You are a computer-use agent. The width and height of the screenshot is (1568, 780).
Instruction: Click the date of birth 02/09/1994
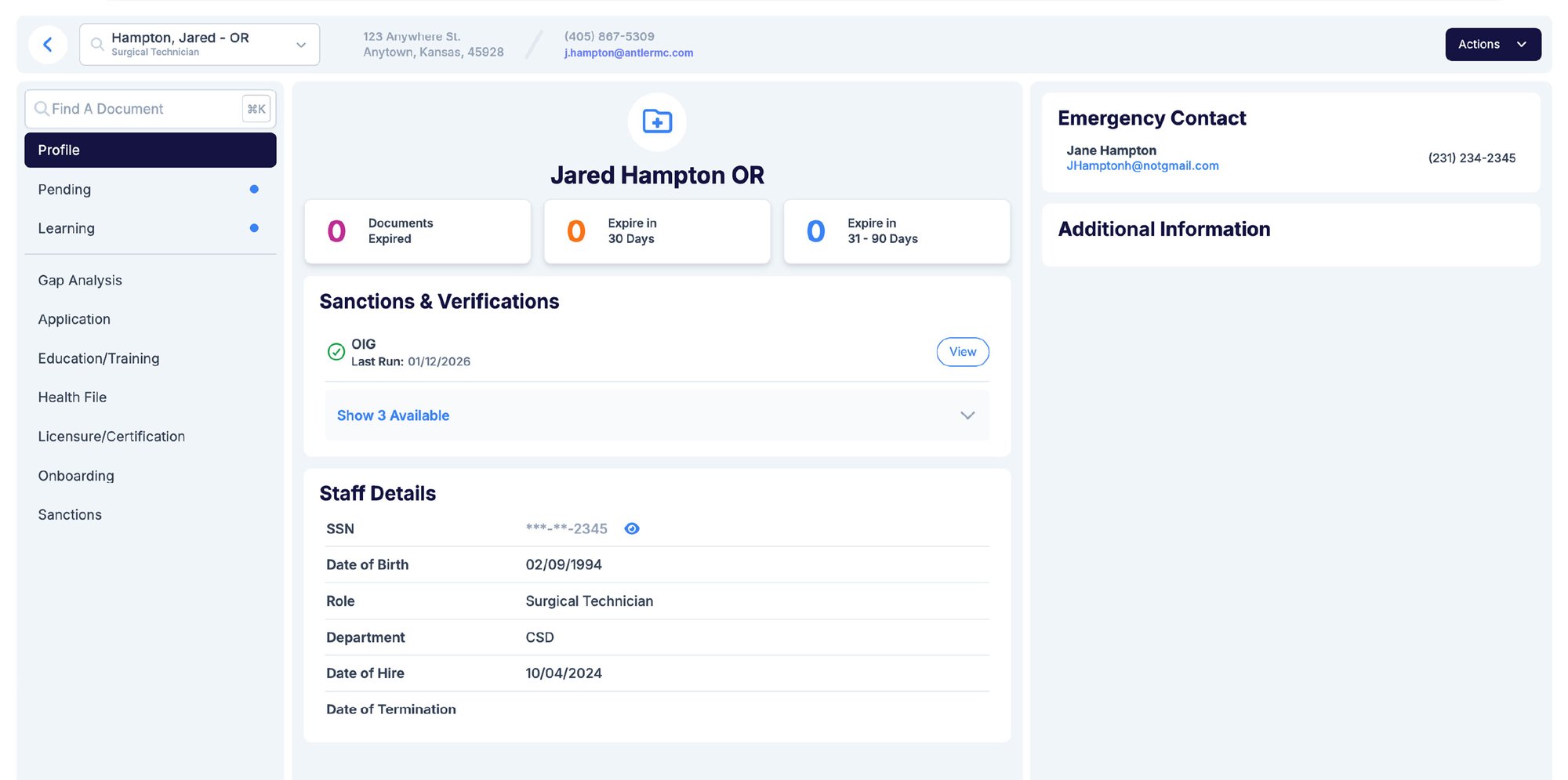[x=564, y=564]
